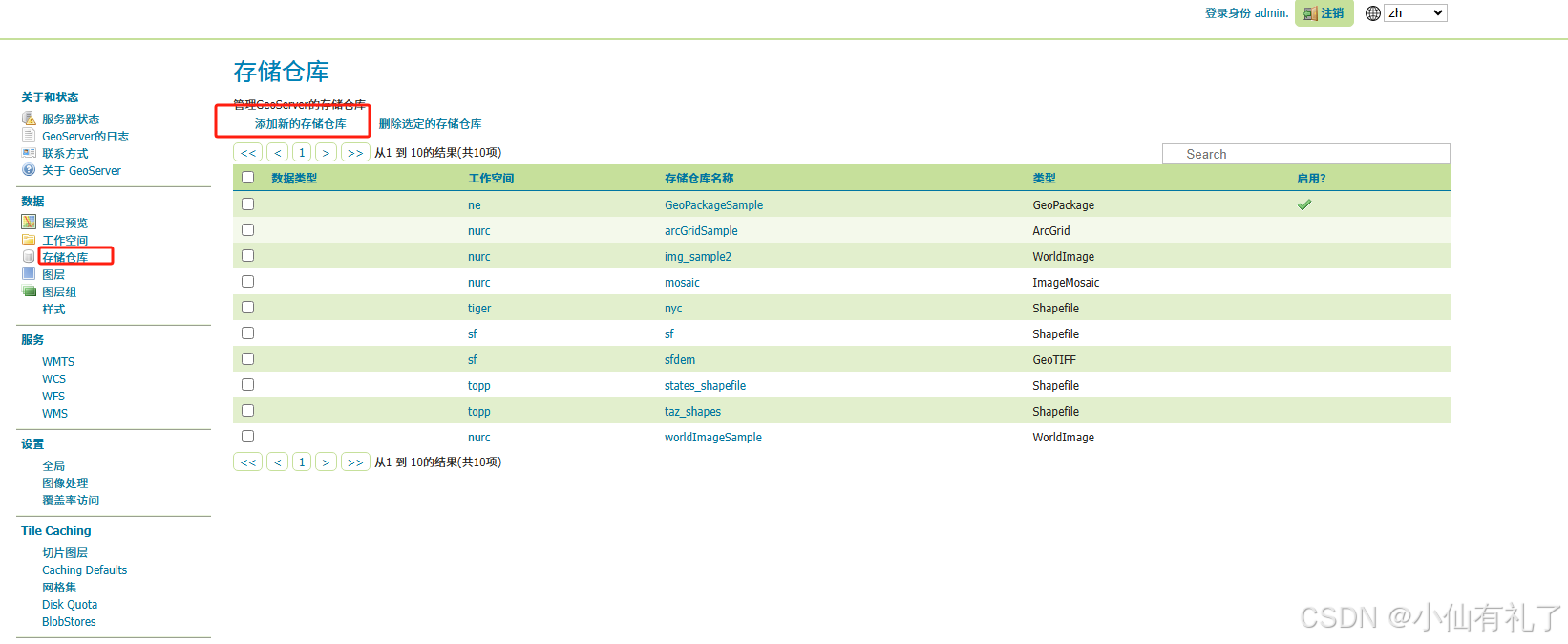The width and height of the screenshot is (1568, 644).
Task: Click the server status icon in sidebar
Action: click(29, 118)
